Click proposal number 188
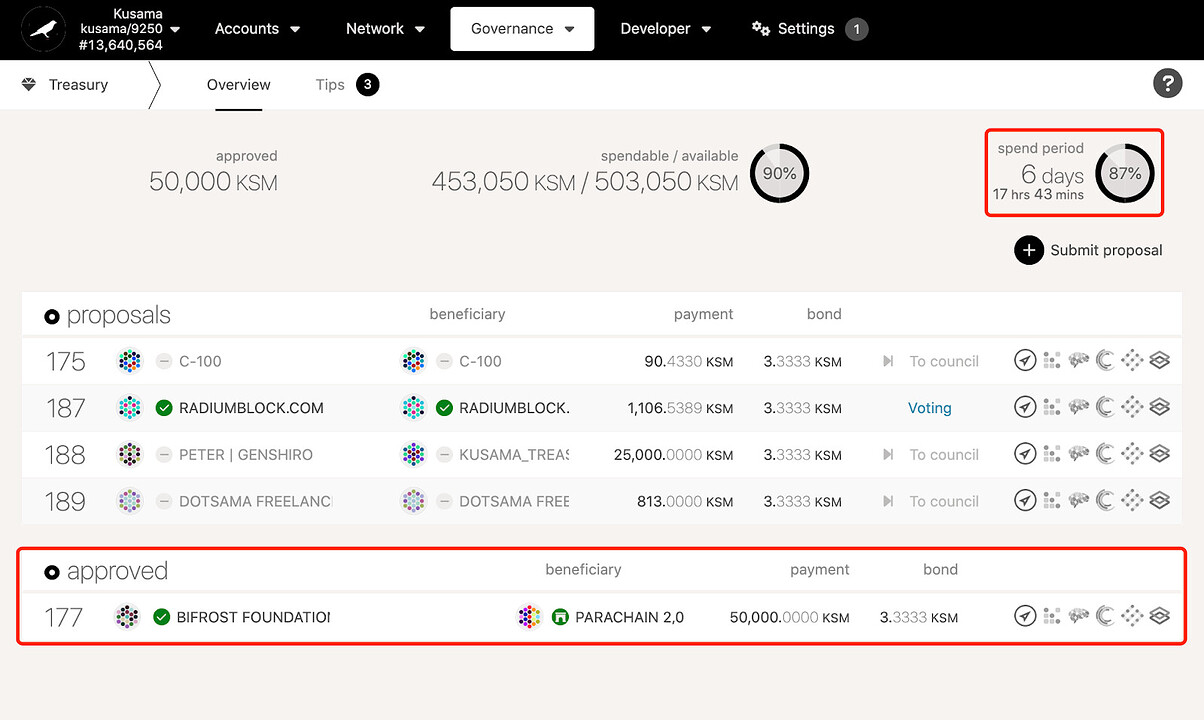The width and height of the screenshot is (1204, 720). tap(65, 454)
